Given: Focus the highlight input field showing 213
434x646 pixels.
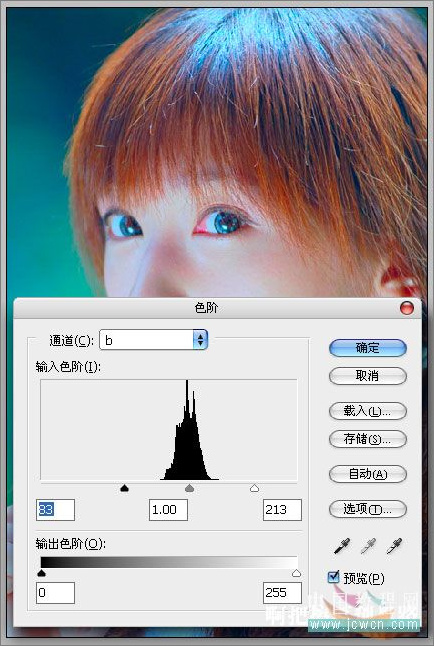Looking at the screenshot, I should click(x=282, y=510).
